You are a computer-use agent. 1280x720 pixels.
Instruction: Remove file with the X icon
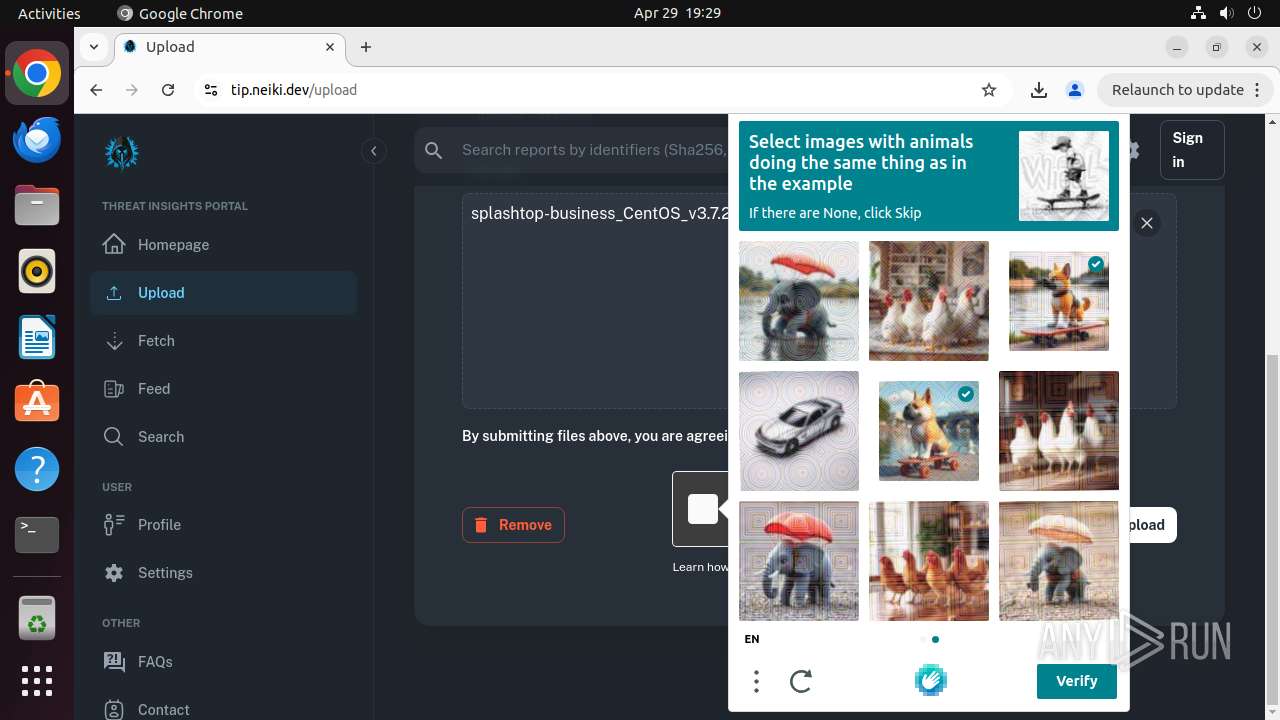click(1147, 223)
